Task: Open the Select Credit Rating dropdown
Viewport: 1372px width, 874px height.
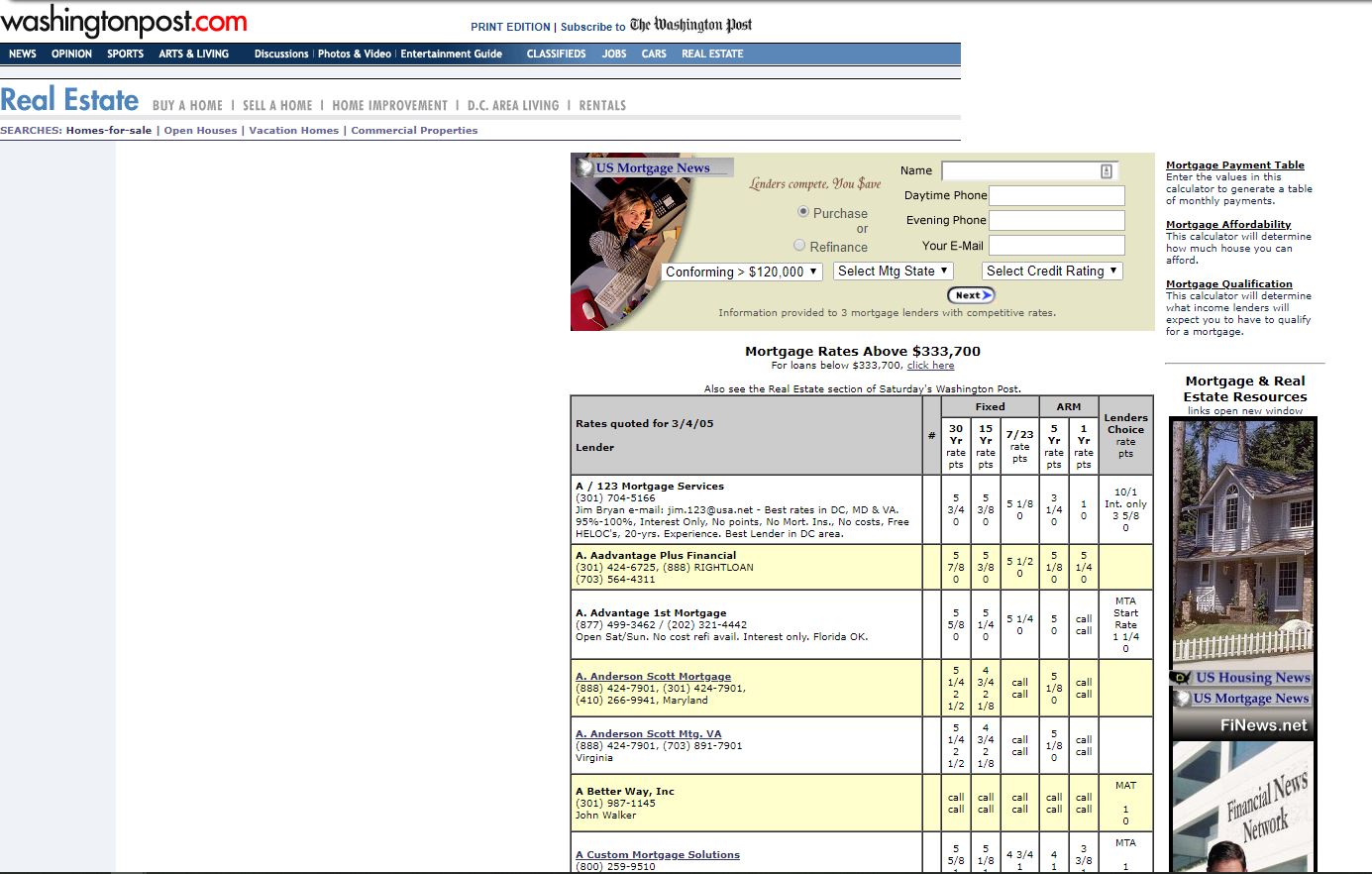Action: tap(1052, 271)
